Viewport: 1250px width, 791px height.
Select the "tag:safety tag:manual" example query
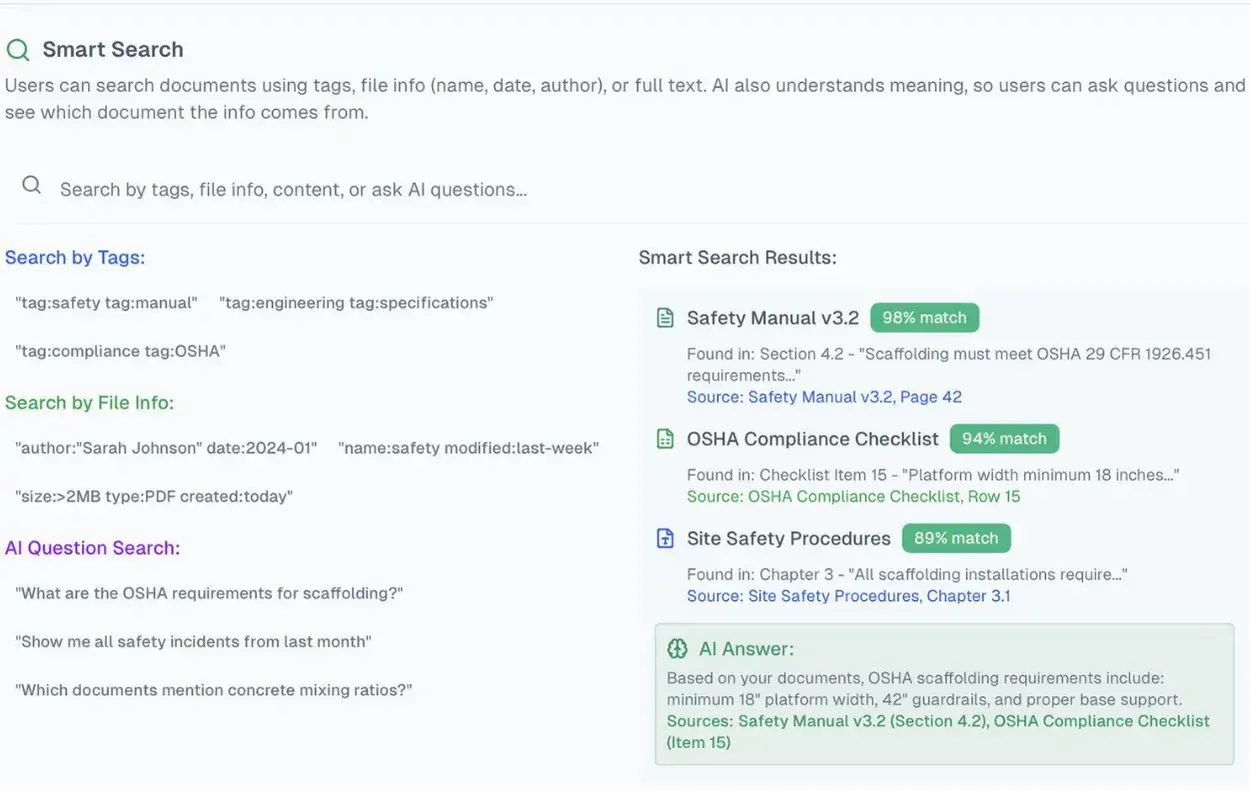click(x=107, y=302)
